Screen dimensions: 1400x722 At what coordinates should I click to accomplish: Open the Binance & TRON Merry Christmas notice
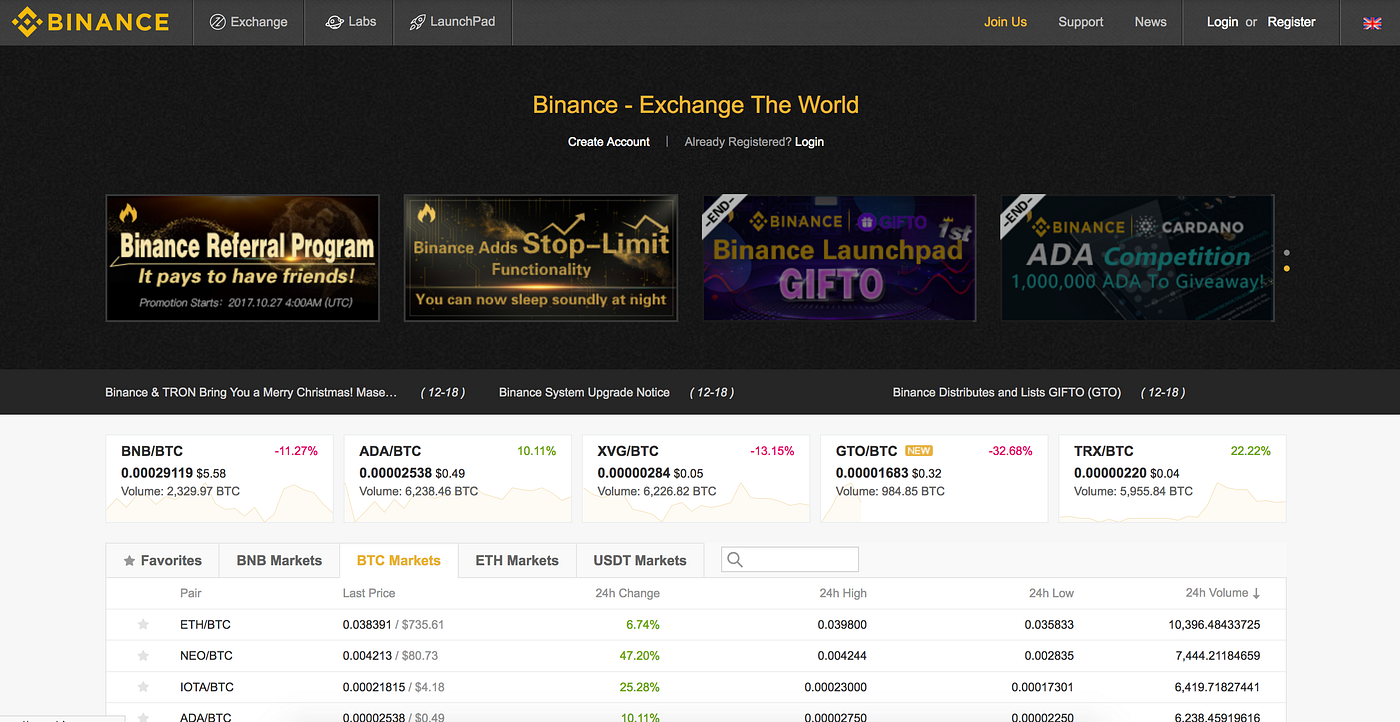251,393
